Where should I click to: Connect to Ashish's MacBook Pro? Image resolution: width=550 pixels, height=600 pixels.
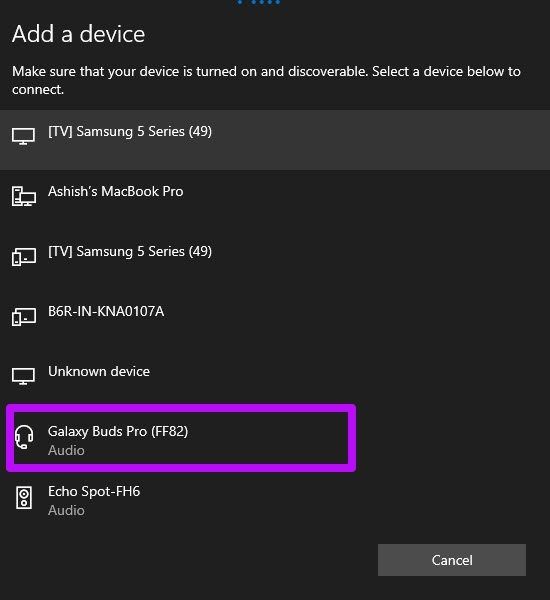point(116,191)
